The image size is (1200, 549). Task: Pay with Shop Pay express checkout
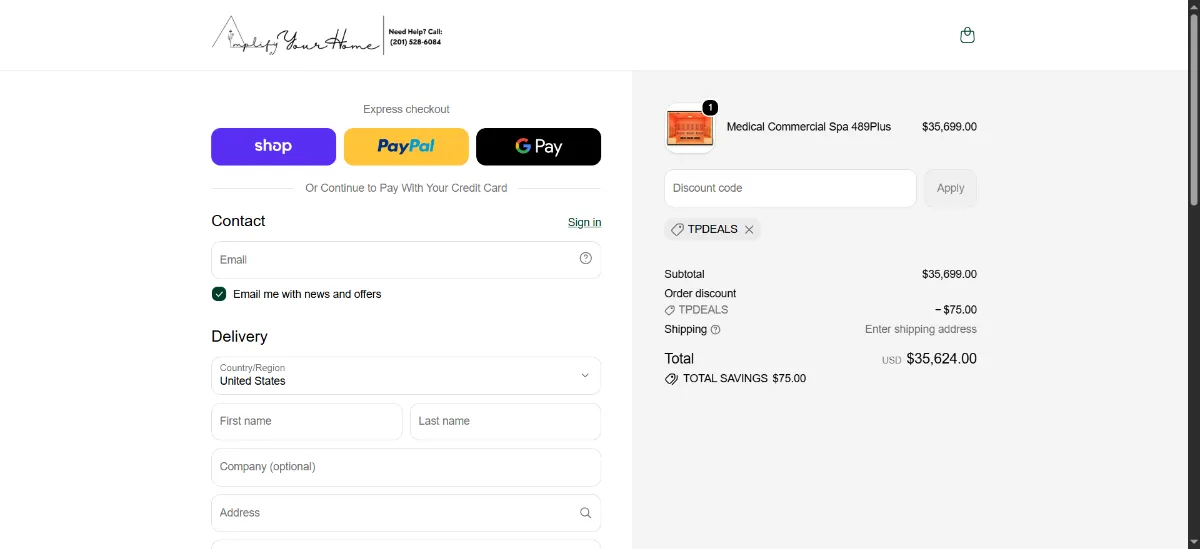tap(273, 146)
